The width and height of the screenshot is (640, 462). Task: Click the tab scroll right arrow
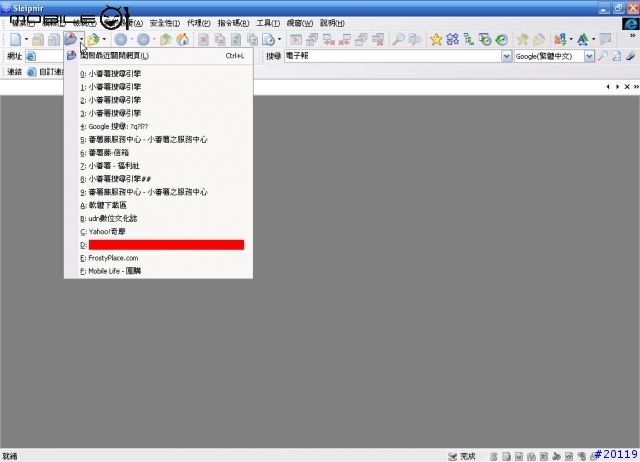[x=617, y=87]
